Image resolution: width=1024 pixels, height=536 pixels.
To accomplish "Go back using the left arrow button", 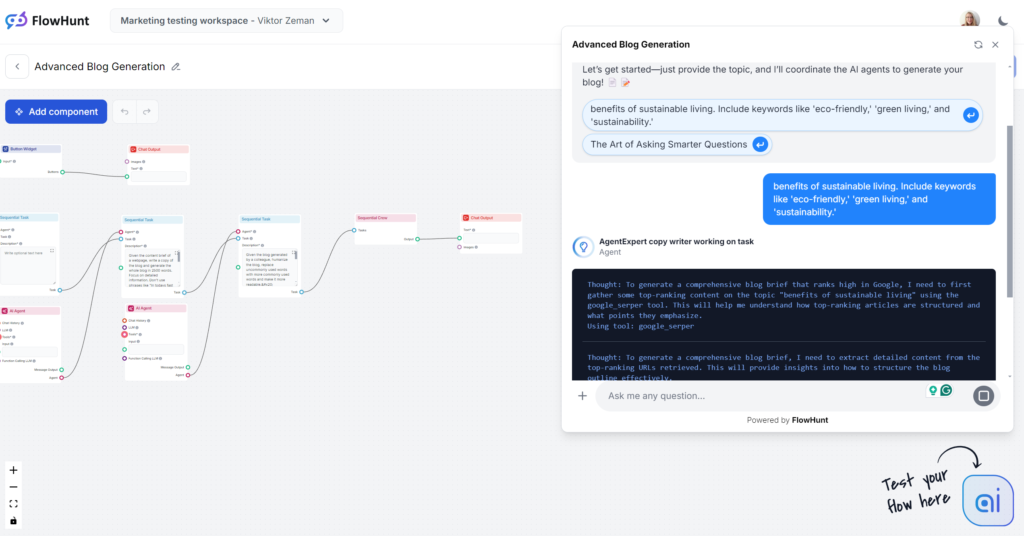I will 17,67.
